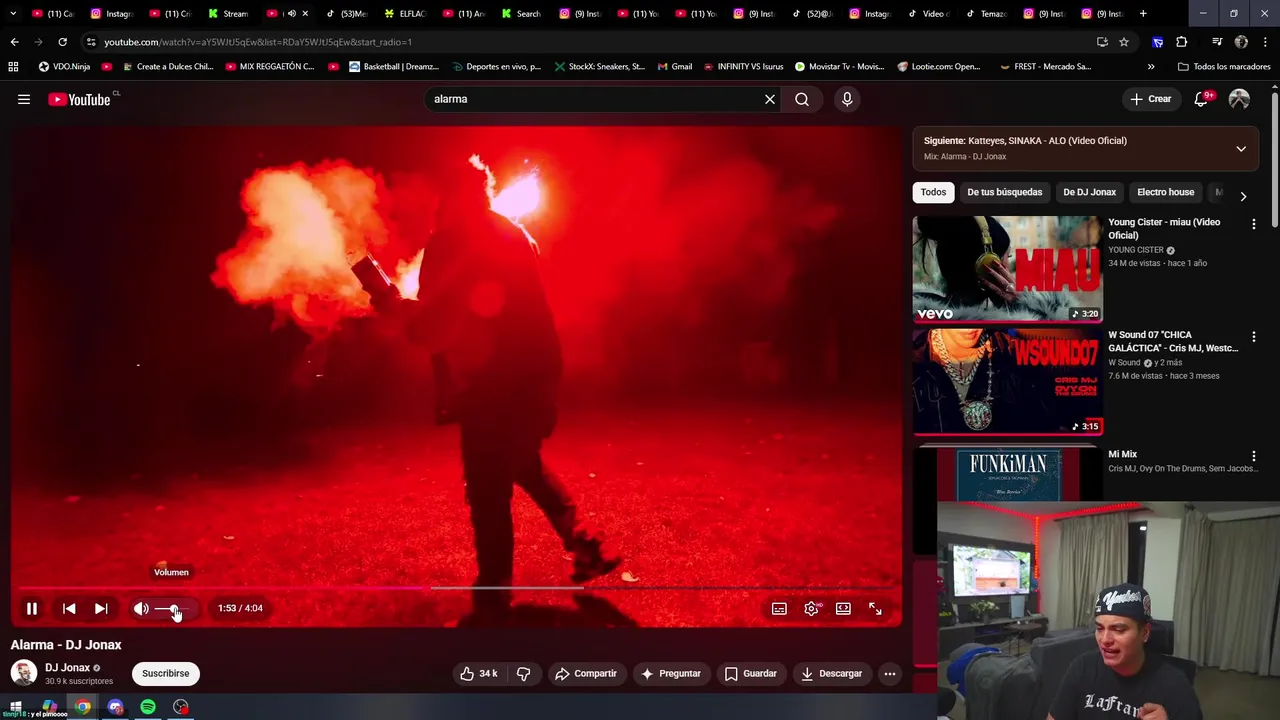Open options for Young Cister miau video
Screen dimensions: 1280x720
1253,224
